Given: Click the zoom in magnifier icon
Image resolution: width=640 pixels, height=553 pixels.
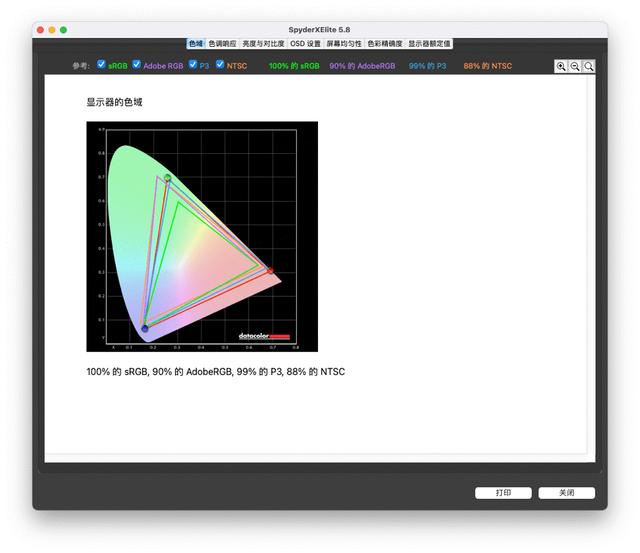Looking at the screenshot, I should (561, 66).
